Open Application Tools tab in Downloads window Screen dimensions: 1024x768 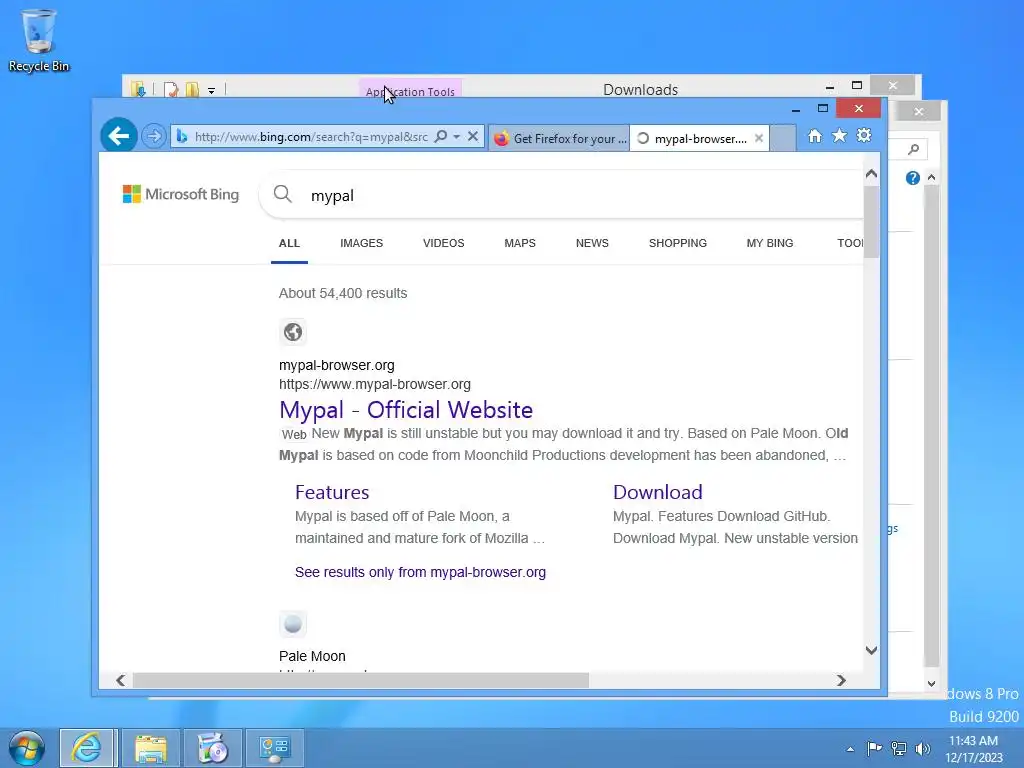[x=410, y=89]
